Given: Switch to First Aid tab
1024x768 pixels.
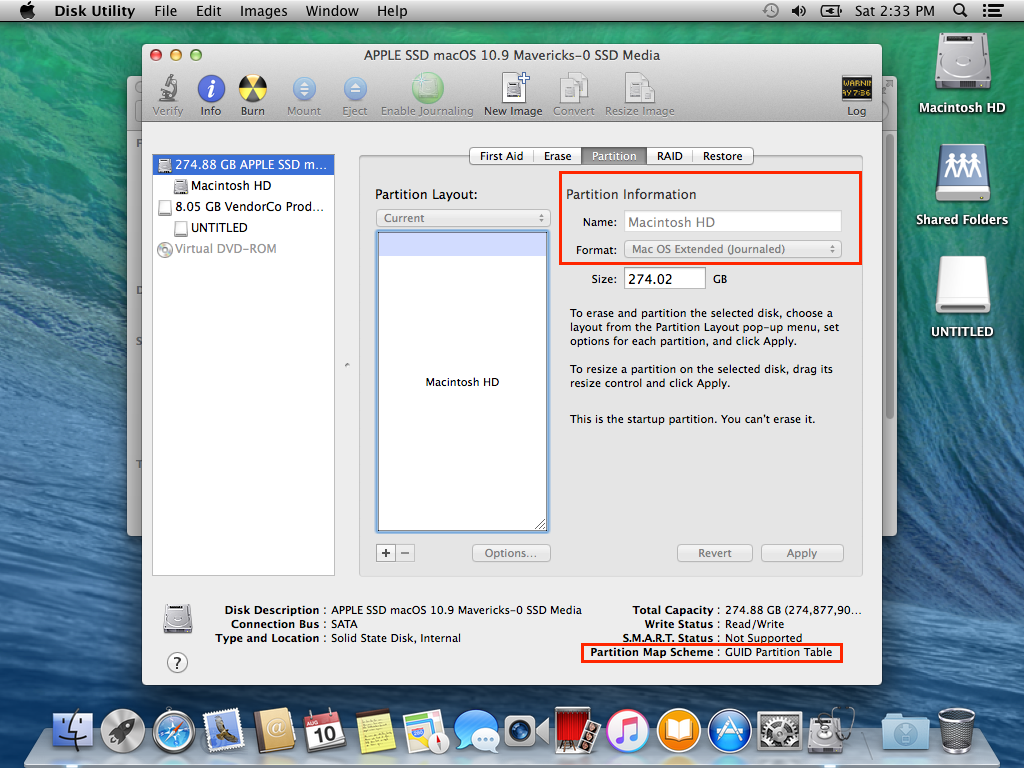Looking at the screenshot, I should pos(501,156).
